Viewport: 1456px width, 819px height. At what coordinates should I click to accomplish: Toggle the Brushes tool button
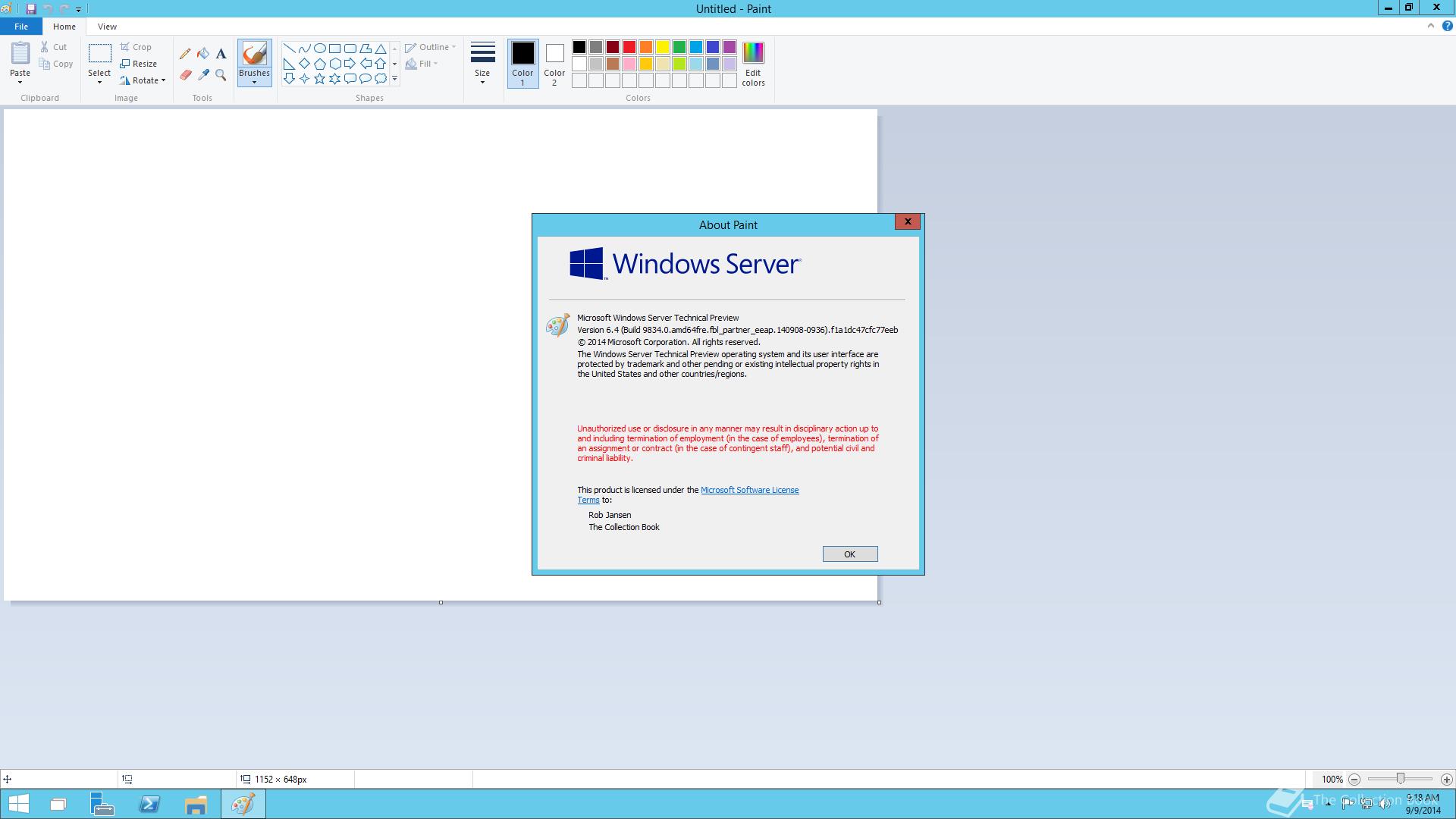(x=254, y=55)
